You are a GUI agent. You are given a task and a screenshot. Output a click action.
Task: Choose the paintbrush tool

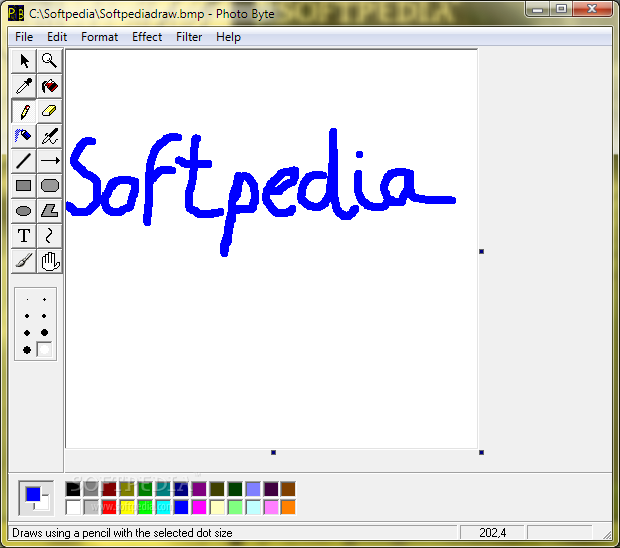(24, 261)
